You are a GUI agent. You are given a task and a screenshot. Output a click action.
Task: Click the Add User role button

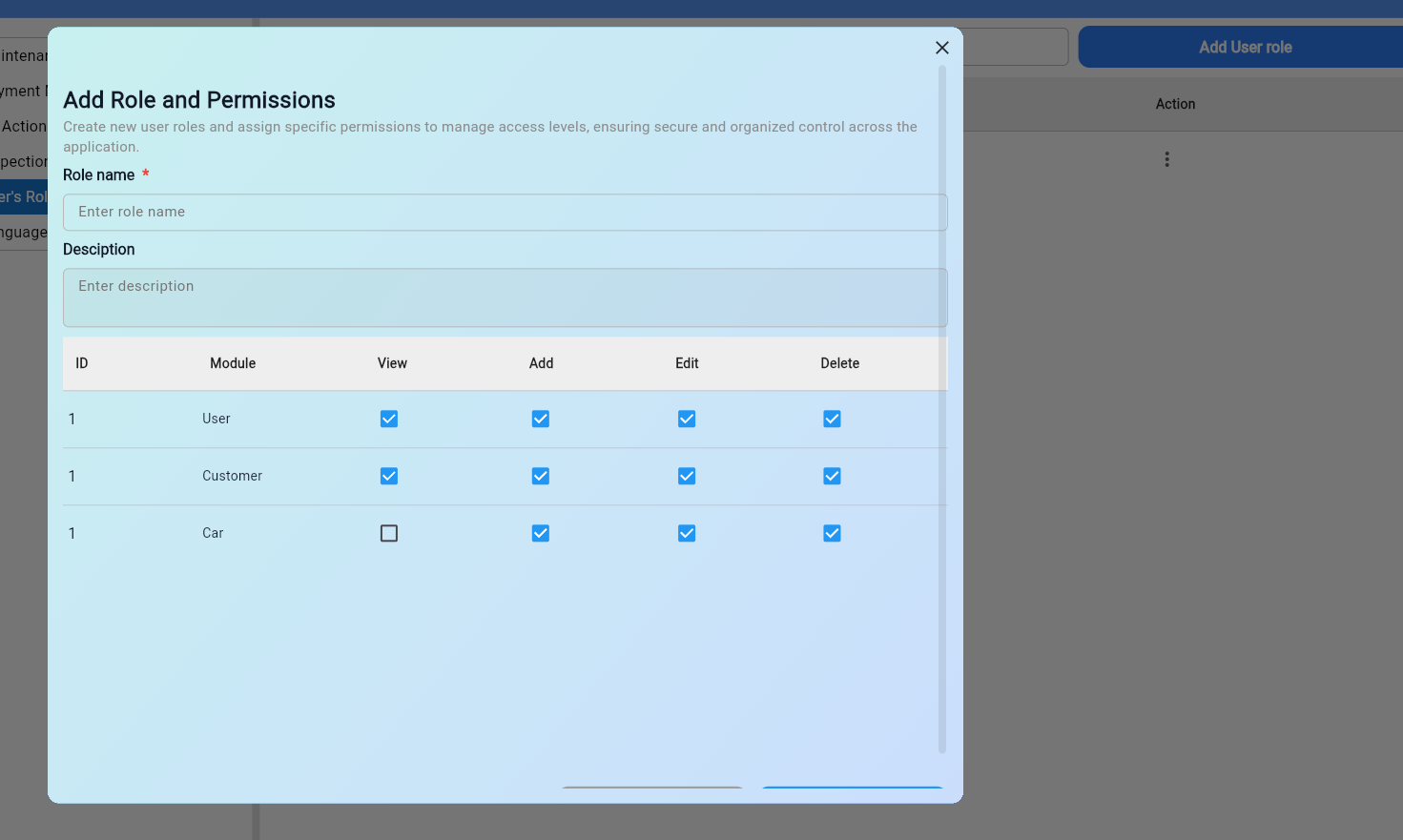click(1245, 48)
